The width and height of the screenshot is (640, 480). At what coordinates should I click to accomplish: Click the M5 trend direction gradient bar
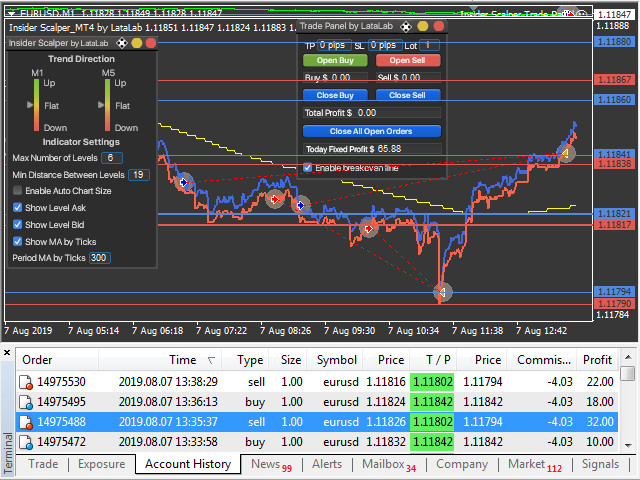108,105
